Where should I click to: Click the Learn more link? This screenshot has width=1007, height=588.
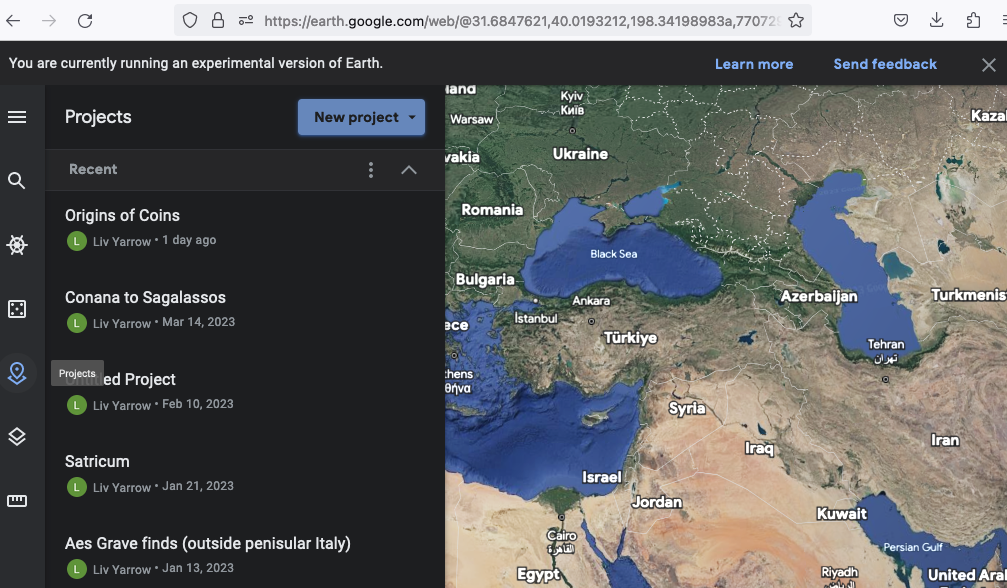pos(753,64)
